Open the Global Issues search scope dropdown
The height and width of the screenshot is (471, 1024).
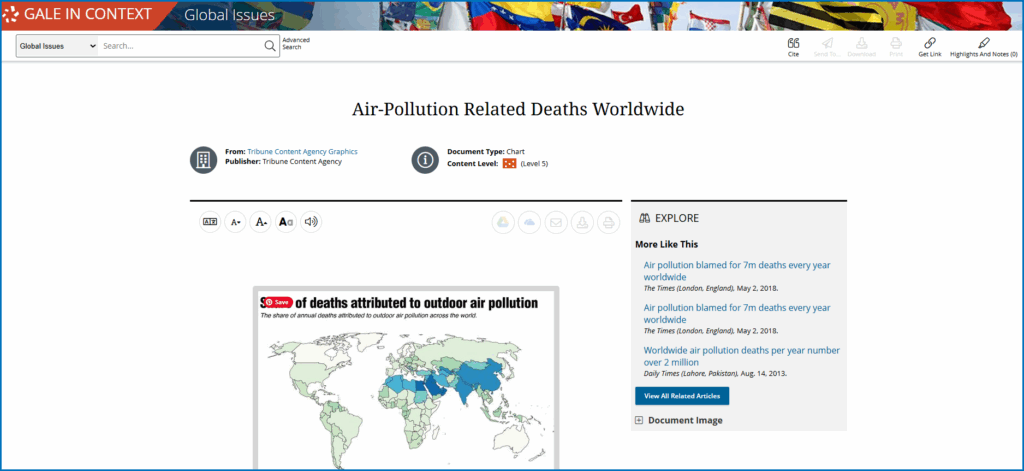click(x=58, y=46)
